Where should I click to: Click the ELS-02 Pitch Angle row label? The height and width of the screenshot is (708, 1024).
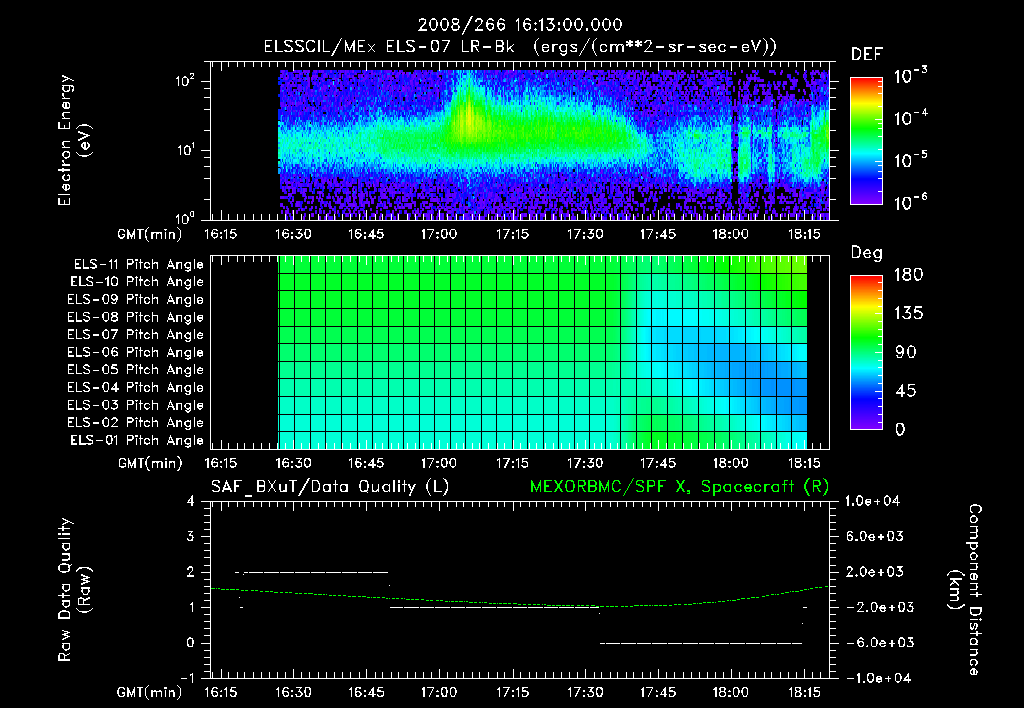click(x=136, y=423)
